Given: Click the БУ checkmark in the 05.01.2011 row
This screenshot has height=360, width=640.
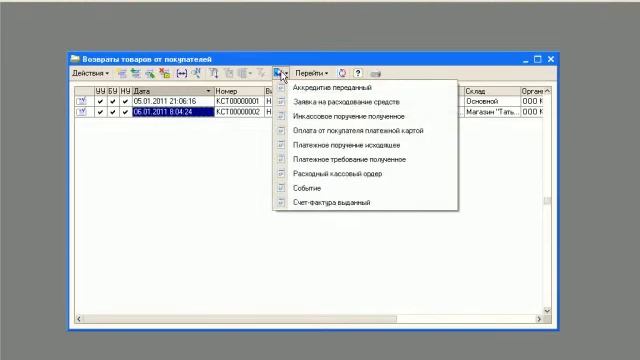Looking at the screenshot, I should [x=113, y=101].
